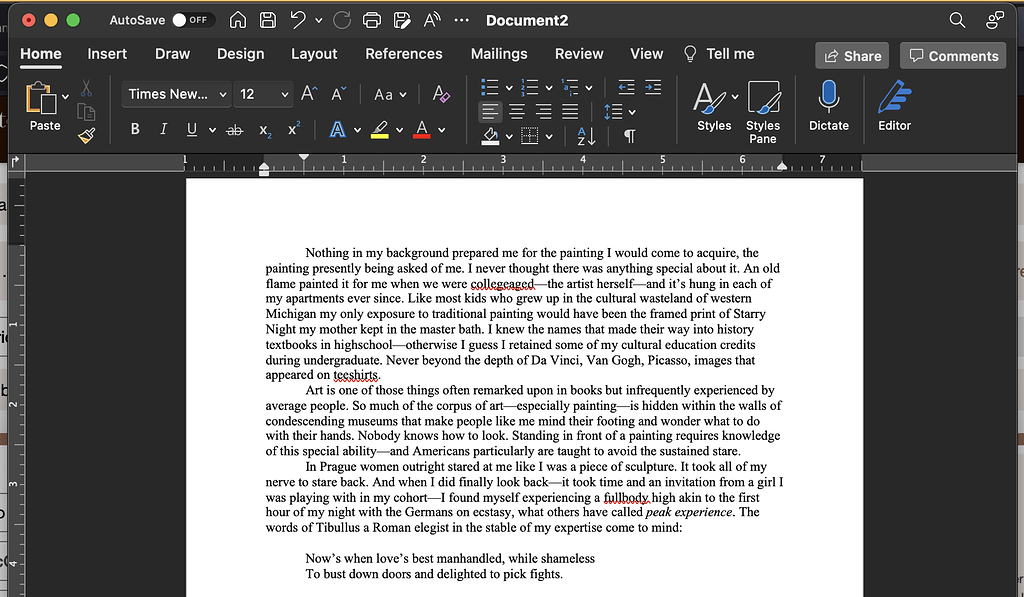The width and height of the screenshot is (1024, 597).
Task: Click the right indent marker on ruler
Action: [x=782, y=167]
